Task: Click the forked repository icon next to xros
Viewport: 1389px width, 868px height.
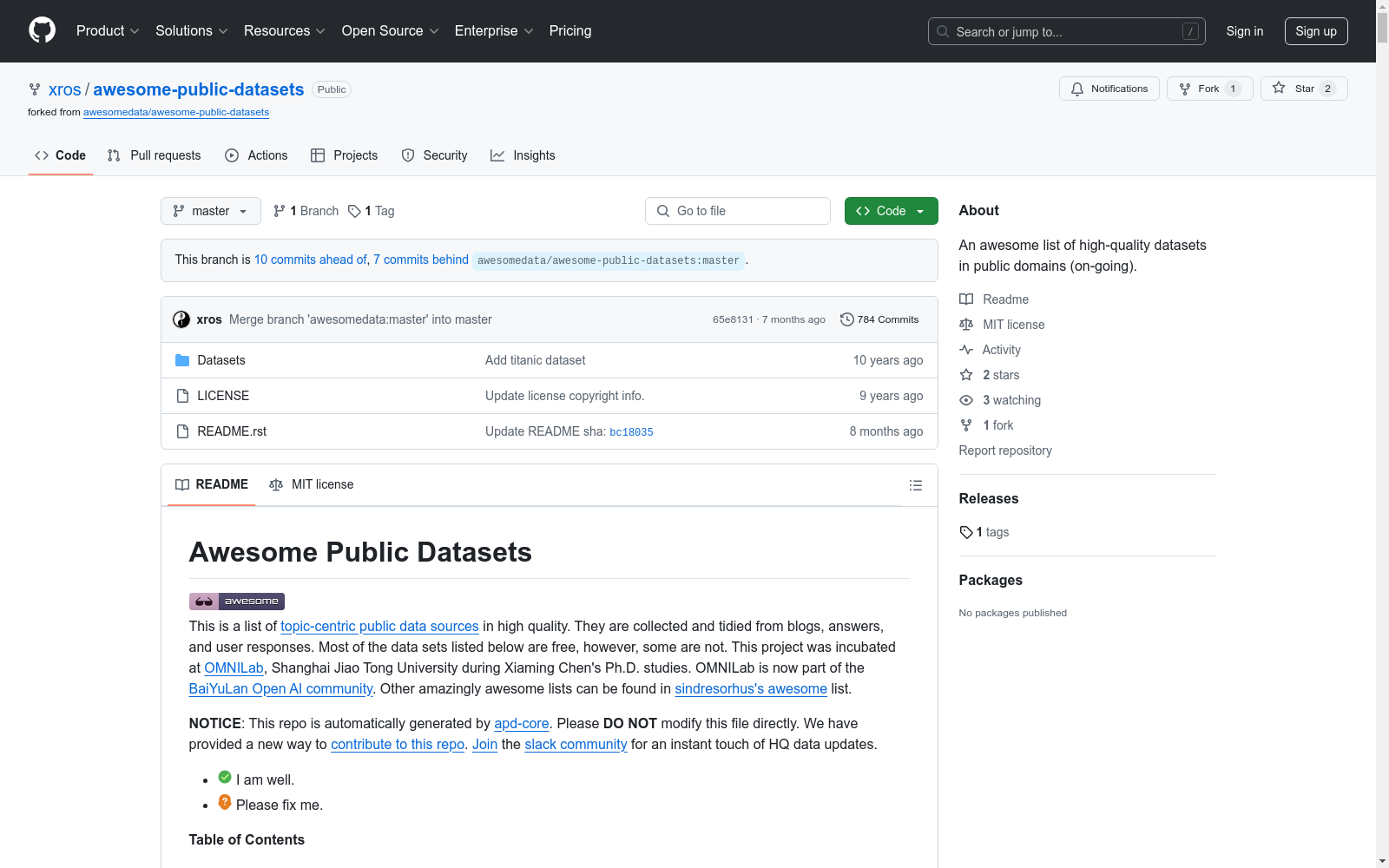Action: click(35, 89)
